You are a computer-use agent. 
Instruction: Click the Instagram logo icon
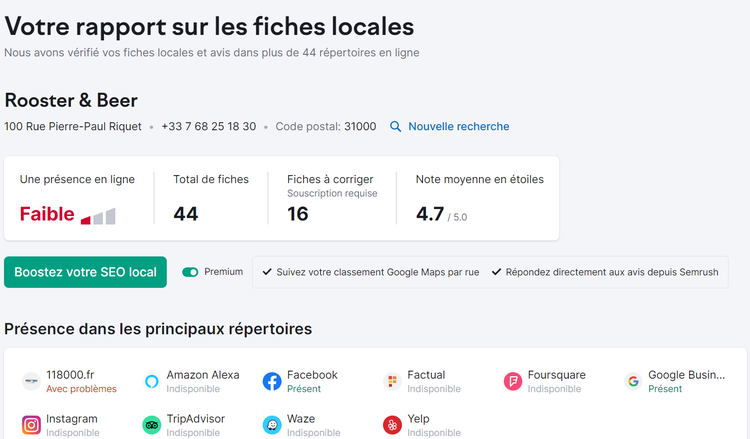[x=31, y=425]
